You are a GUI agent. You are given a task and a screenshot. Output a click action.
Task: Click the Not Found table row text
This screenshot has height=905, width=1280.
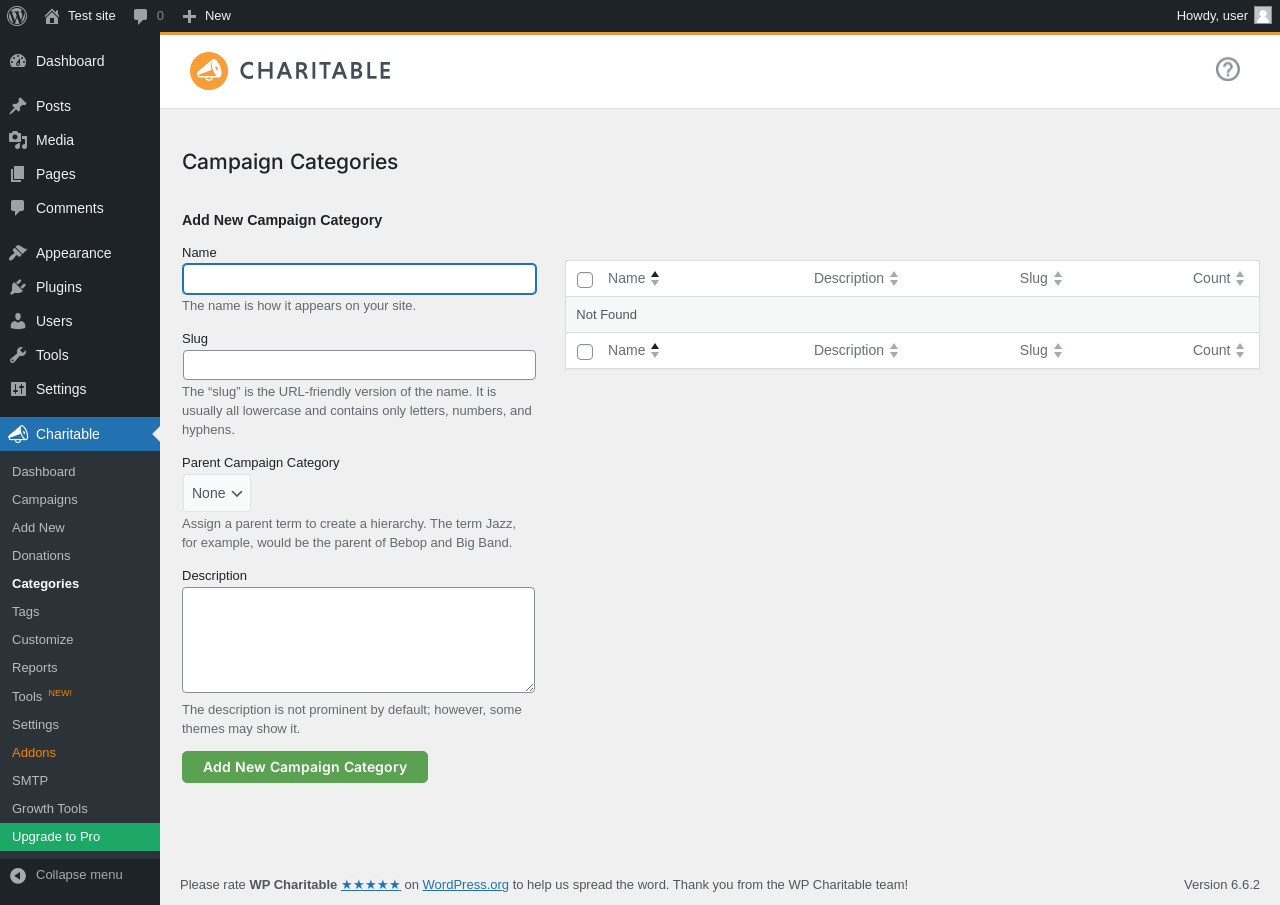(x=606, y=314)
